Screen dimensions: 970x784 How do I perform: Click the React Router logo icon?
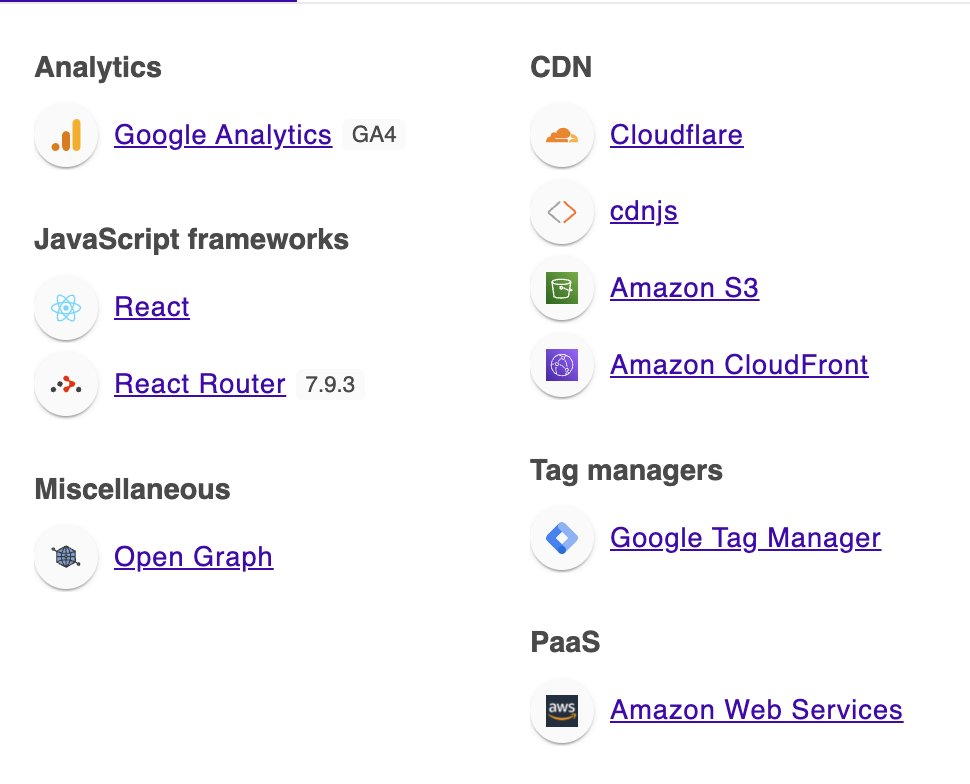point(66,384)
